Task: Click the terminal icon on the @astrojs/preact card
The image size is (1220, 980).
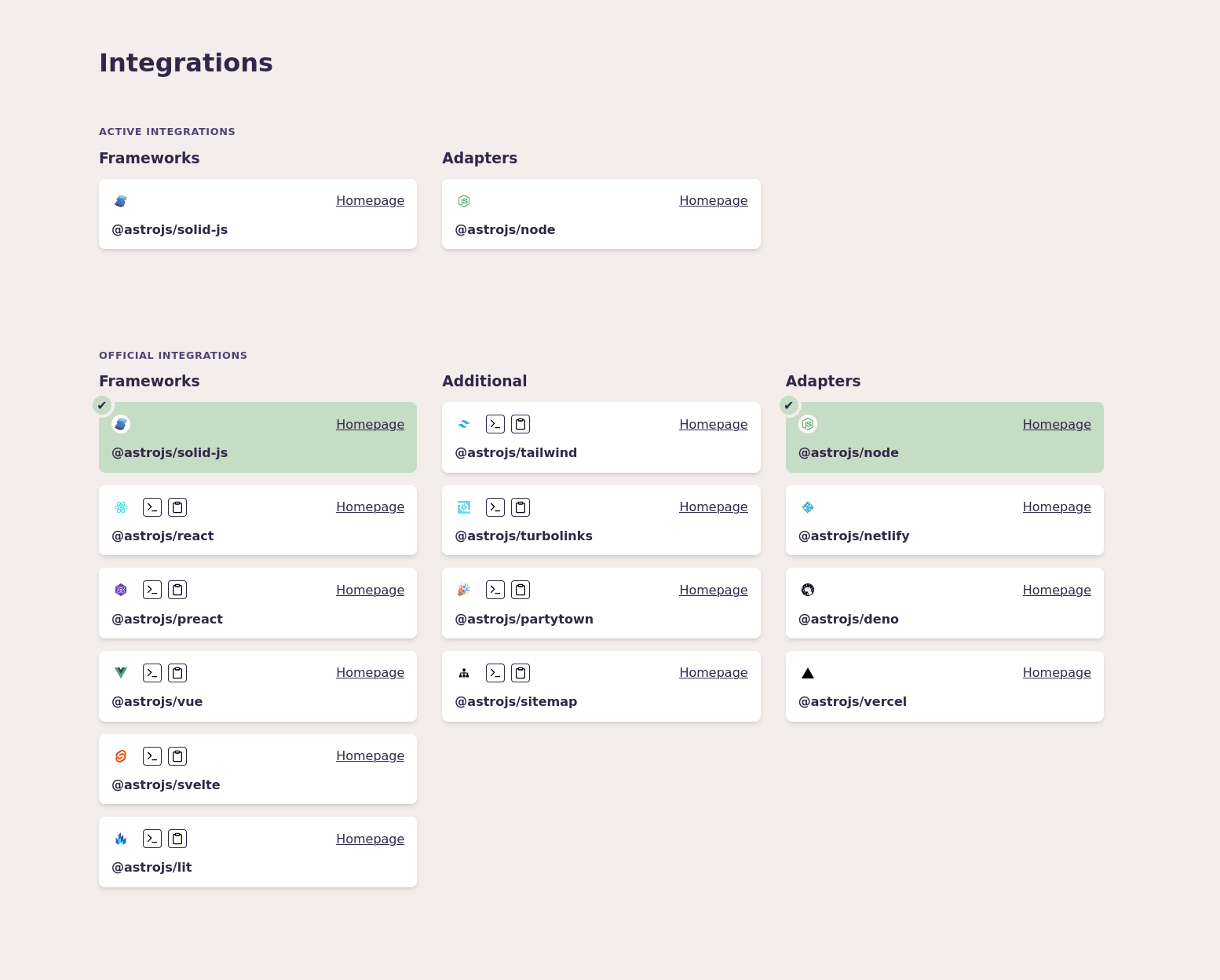Action: pos(152,590)
